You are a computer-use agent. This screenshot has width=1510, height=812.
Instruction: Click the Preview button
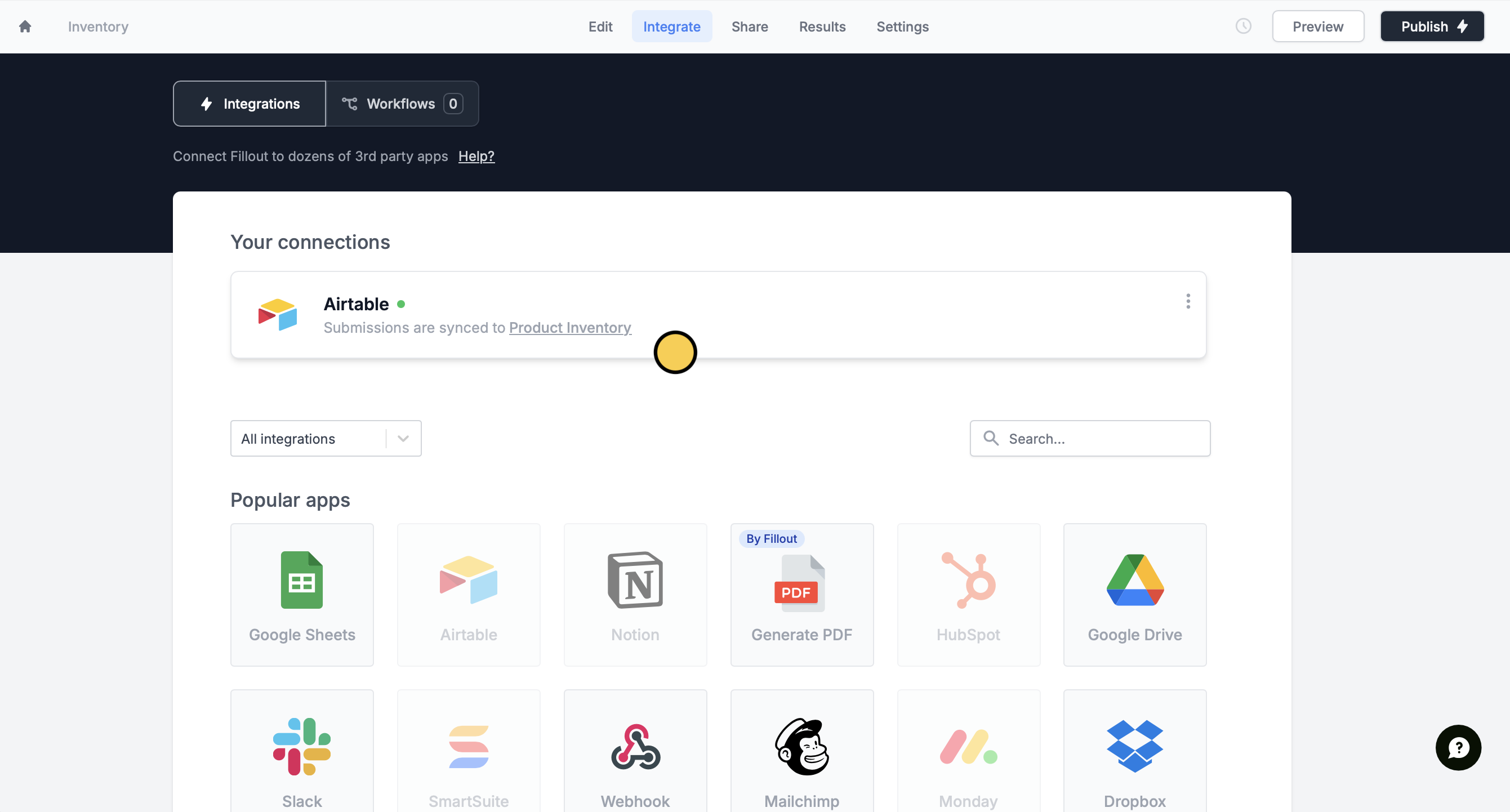click(x=1318, y=26)
